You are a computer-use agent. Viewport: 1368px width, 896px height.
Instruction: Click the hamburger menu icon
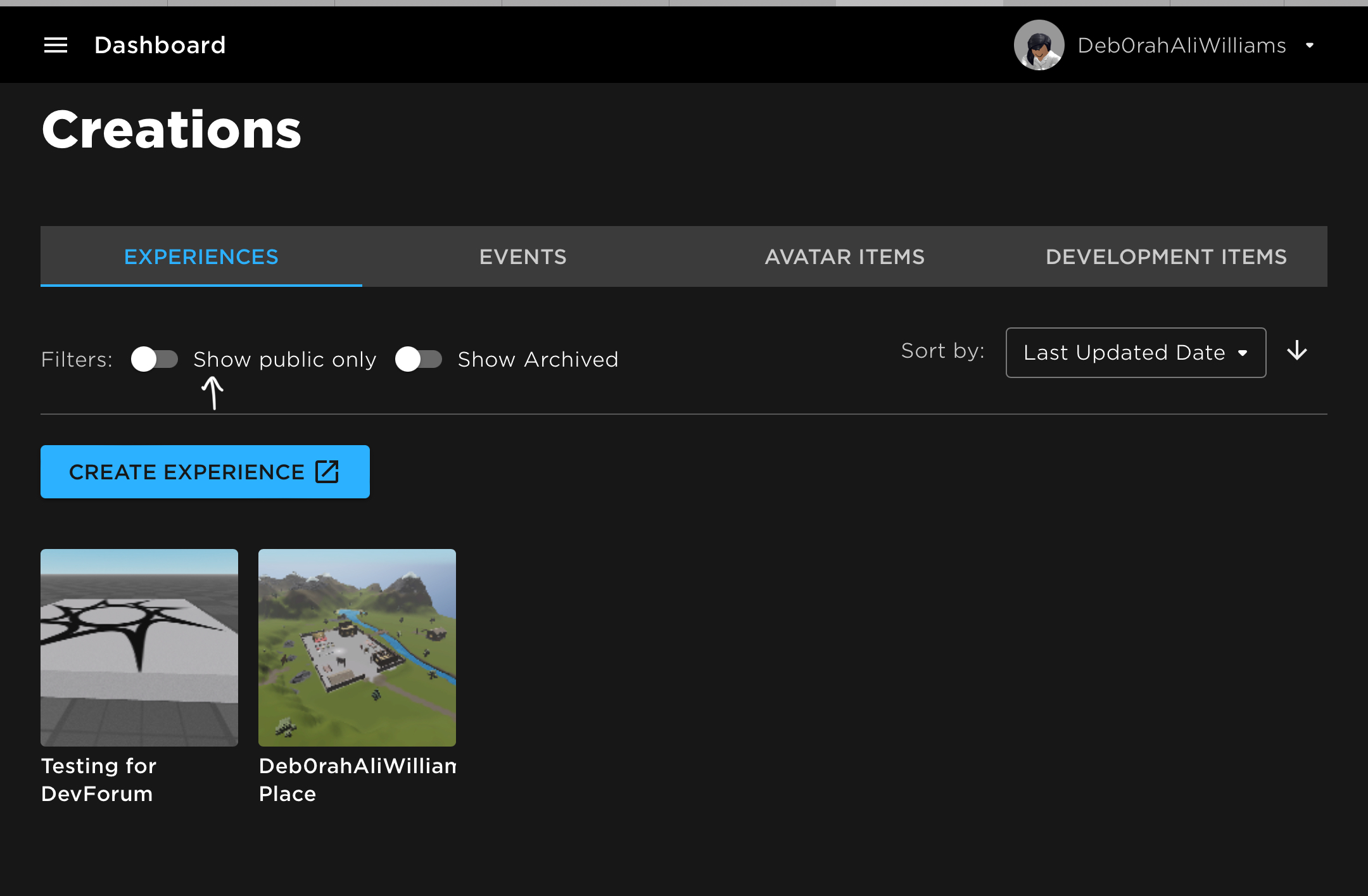(x=54, y=45)
